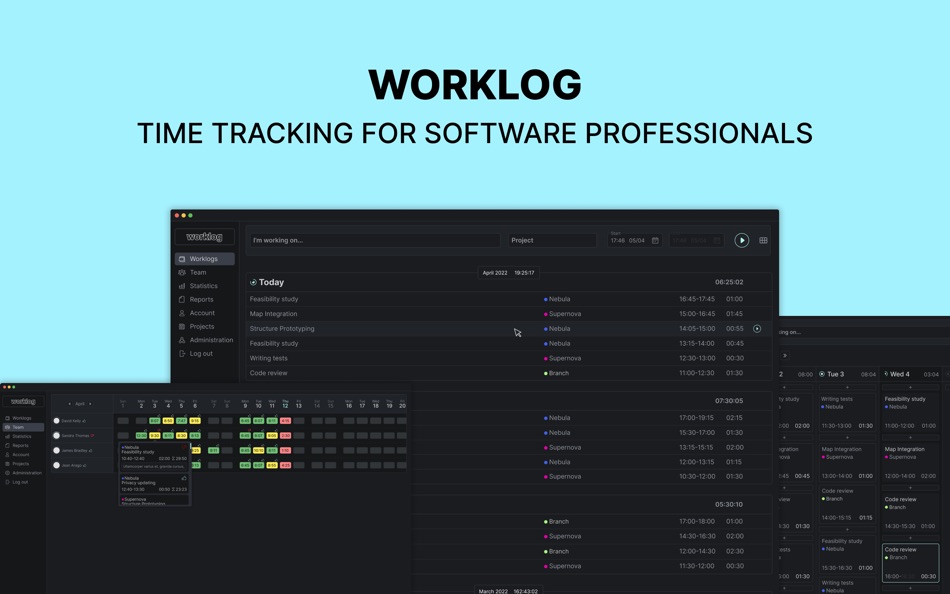Open highlighted Code review card on Wed 4

911,563
